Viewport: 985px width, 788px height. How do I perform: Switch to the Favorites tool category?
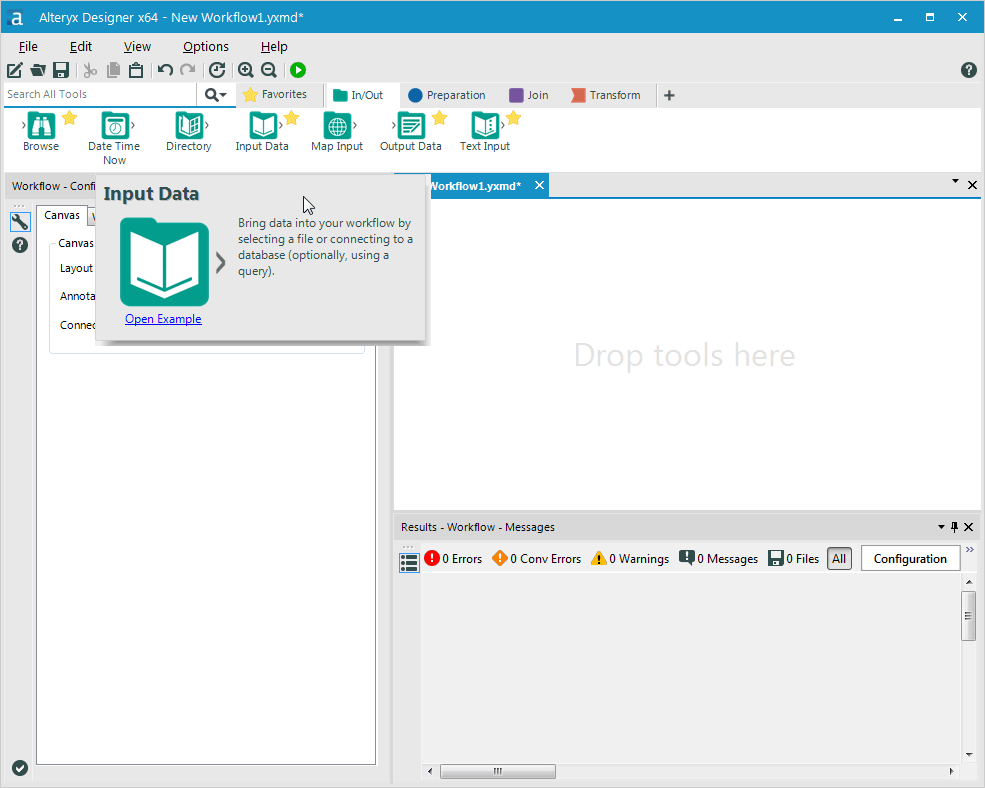275,94
